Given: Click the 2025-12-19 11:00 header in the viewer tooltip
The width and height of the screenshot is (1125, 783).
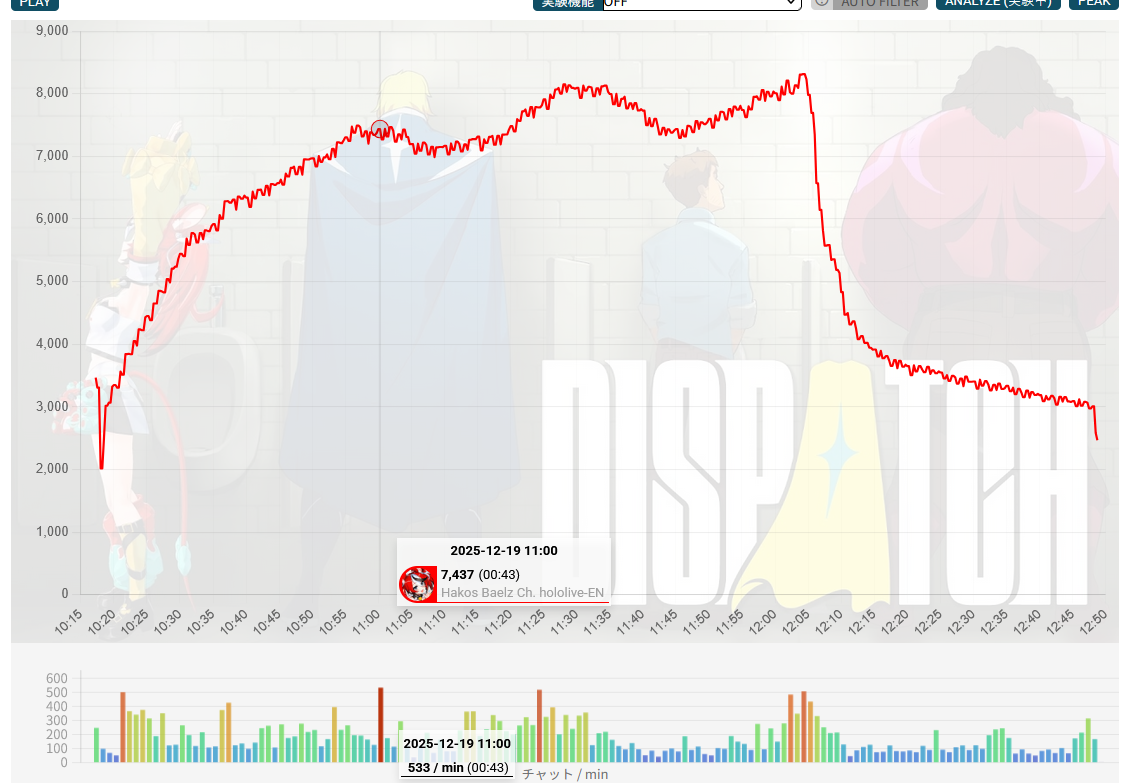Looking at the screenshot, I should (504, 550).
